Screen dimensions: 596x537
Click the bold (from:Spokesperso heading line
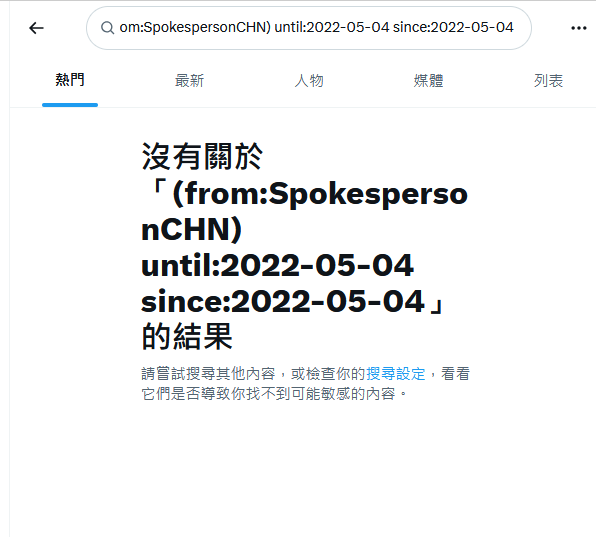pos(320,194)
